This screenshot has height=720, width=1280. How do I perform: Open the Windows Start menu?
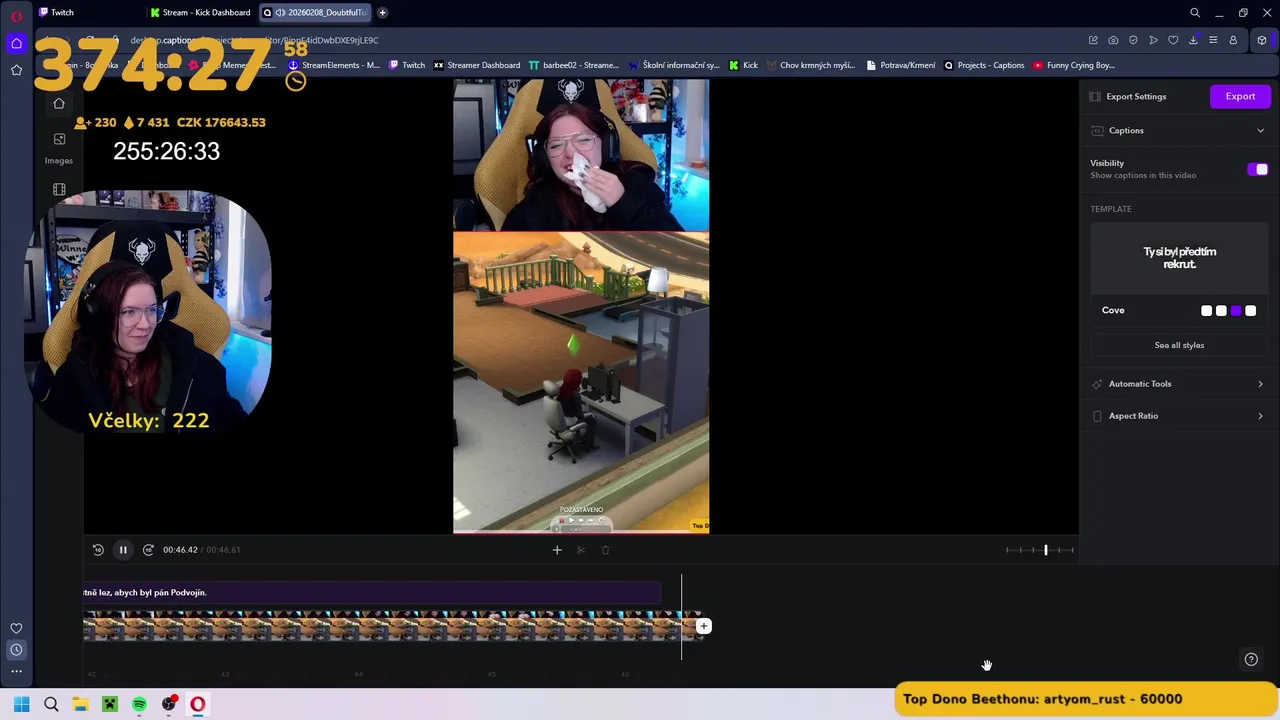point(22,704)
